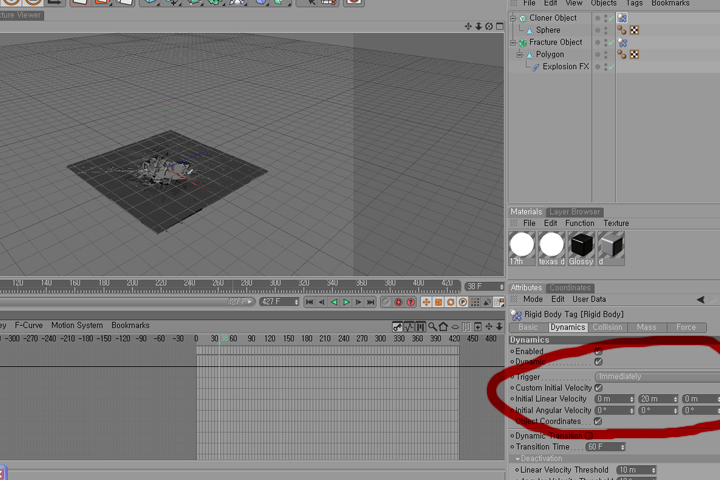Toggle position keyframe recording icon
Image resolution: width=720 pixels, height=480 pixels.
point(426,302)
